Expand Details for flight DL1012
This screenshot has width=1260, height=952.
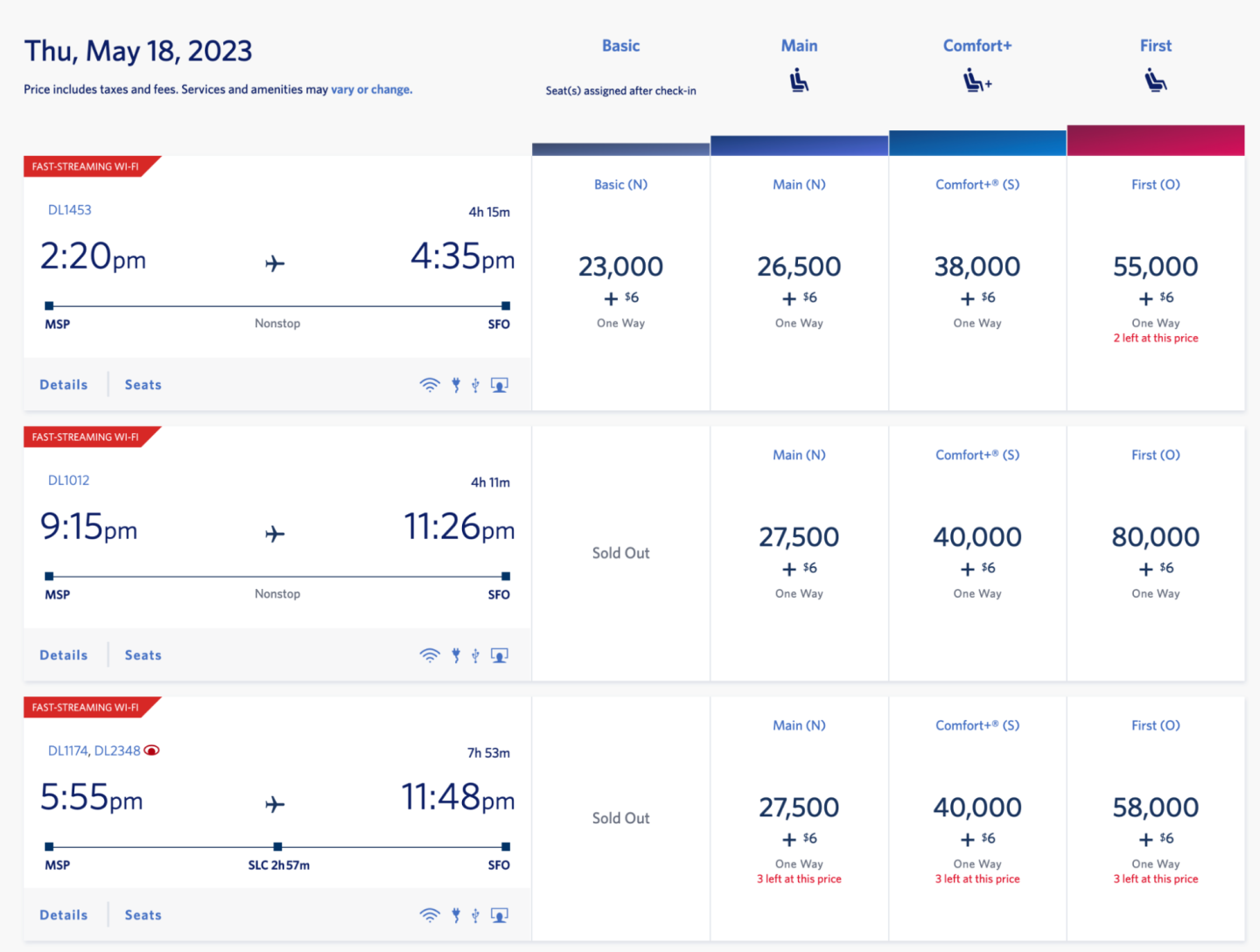pyautogui.click(x=64, y=655)
